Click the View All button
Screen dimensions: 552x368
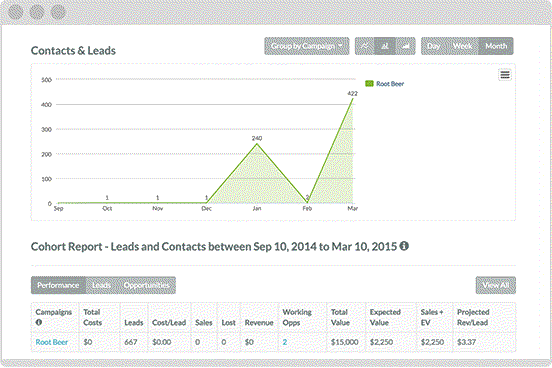[496, 285]
